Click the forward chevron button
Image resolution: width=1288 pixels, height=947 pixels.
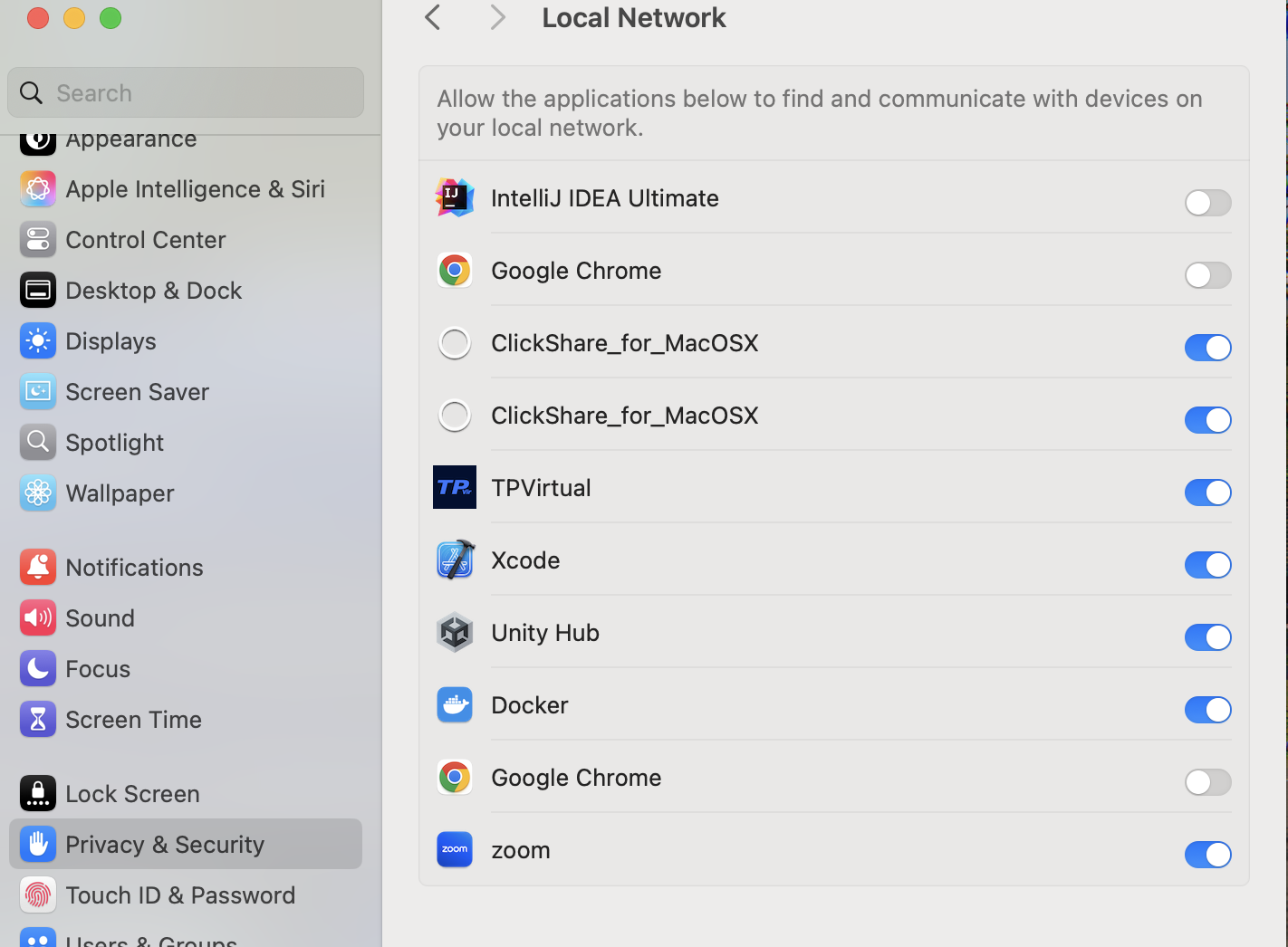497,17
